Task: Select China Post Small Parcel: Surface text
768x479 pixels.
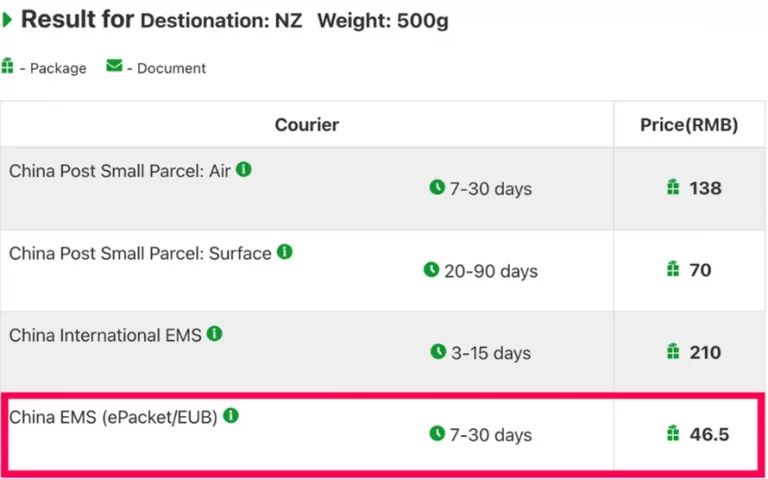Action: [x=140, y=253]
